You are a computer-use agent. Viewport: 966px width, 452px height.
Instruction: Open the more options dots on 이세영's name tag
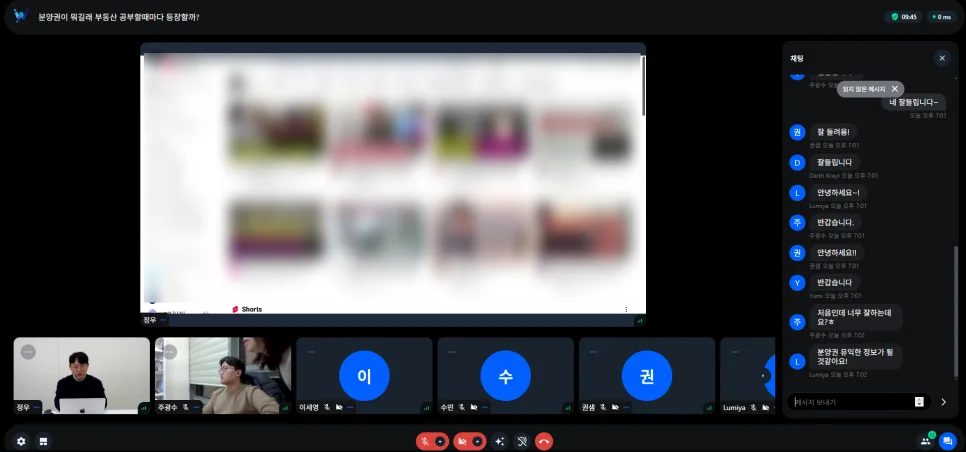coord(351,408)
